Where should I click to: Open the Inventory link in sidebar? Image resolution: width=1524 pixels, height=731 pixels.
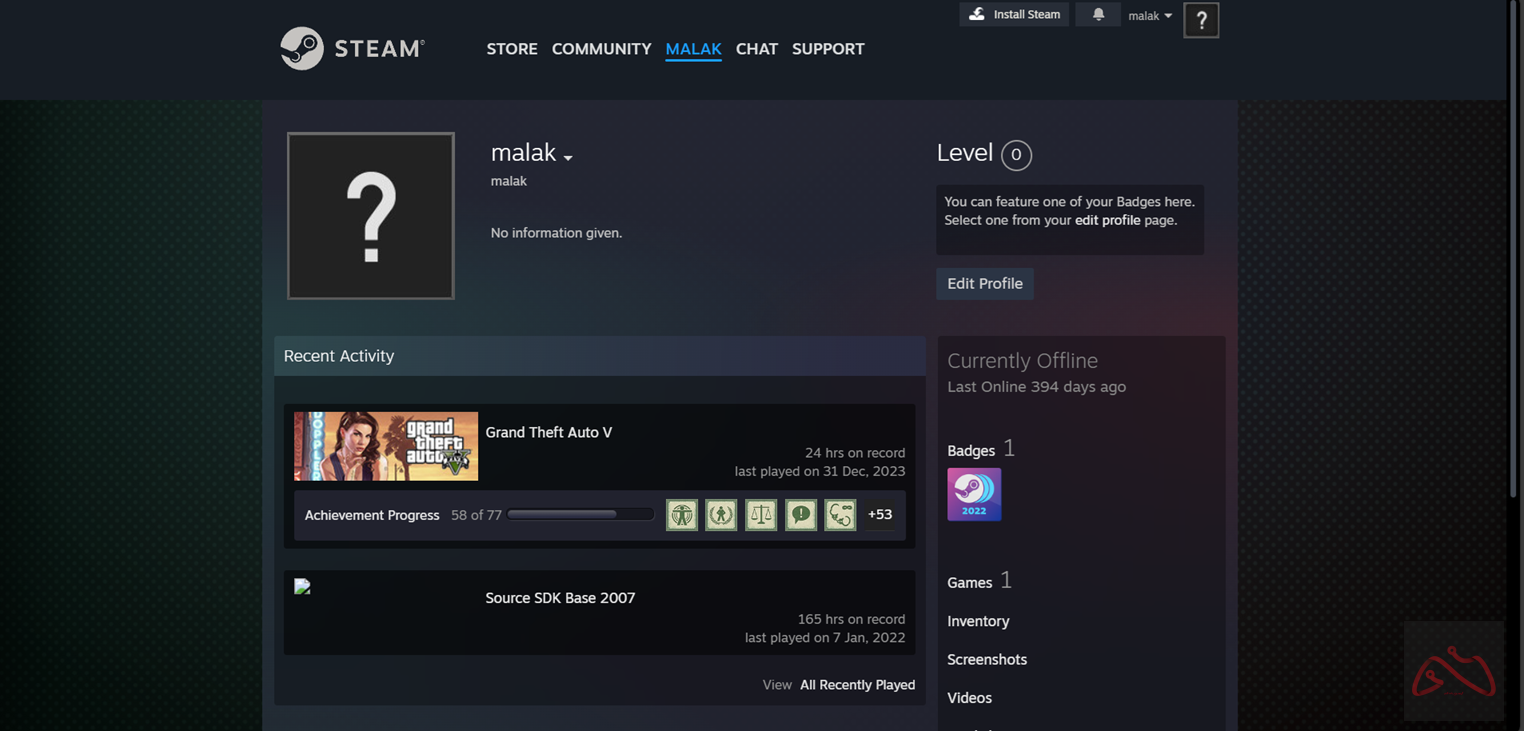[x=978, y=621]
